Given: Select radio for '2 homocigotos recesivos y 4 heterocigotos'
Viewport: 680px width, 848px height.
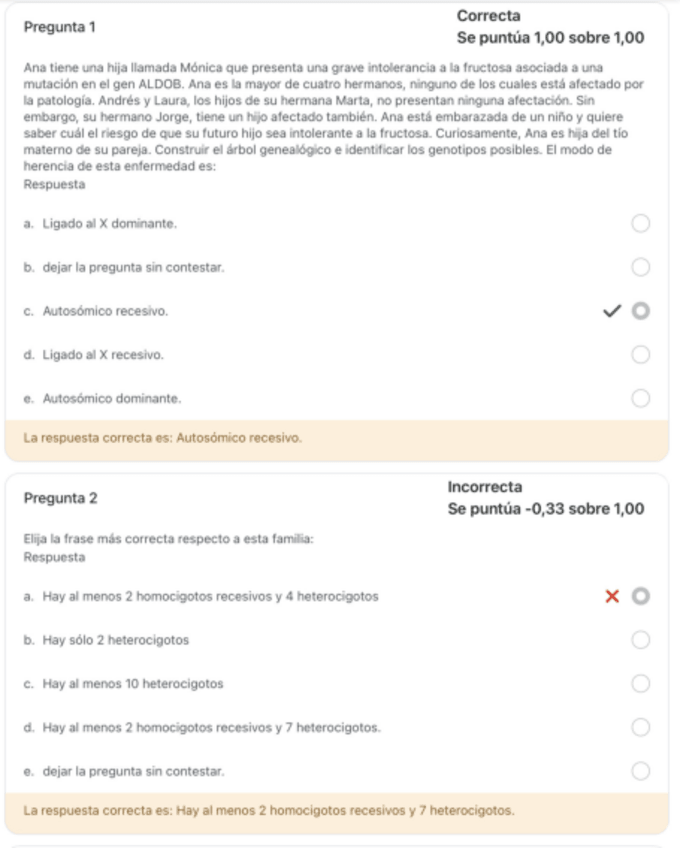Looking at the screenshot, I should [641, 597].
